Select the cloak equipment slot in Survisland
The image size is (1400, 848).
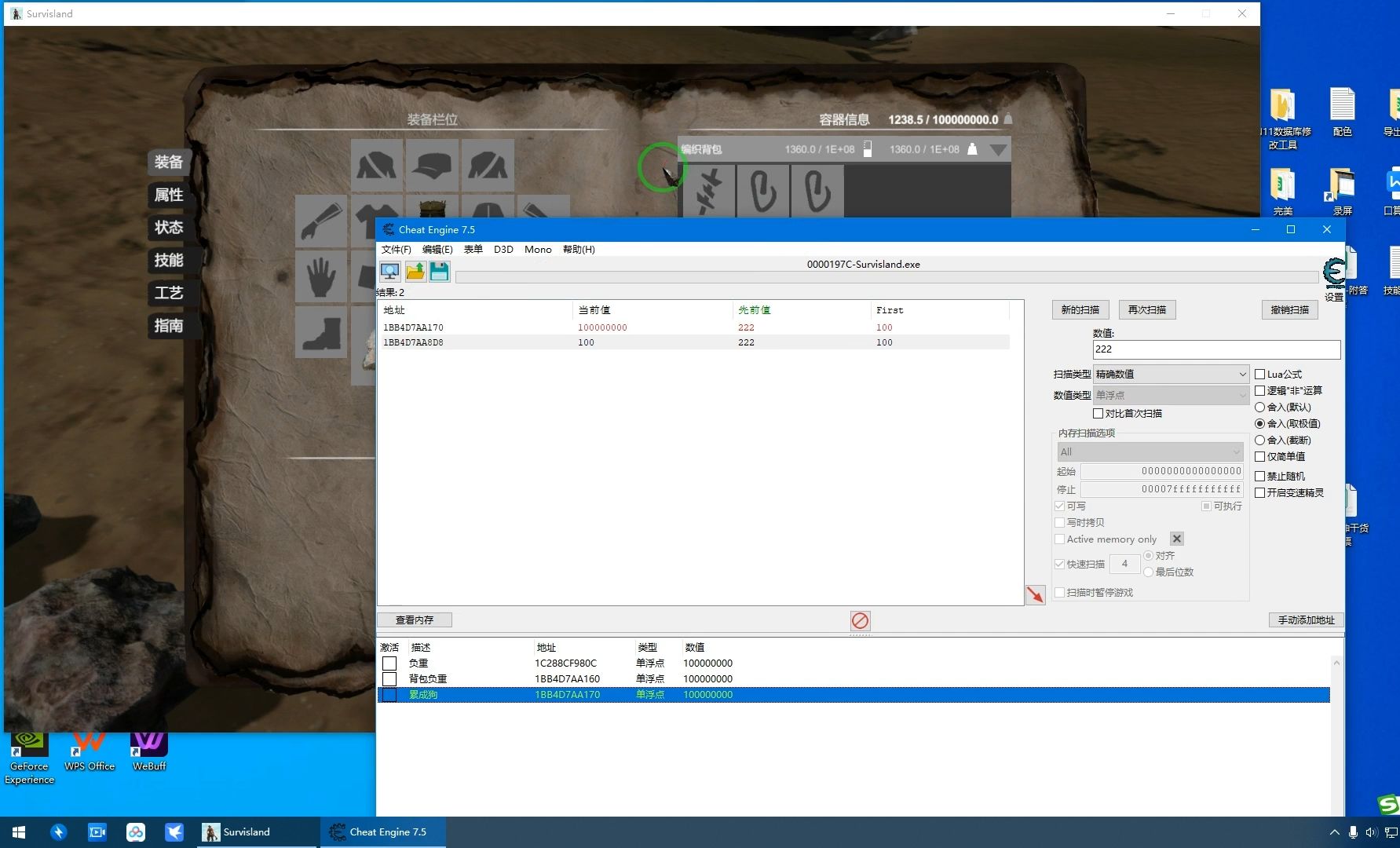pos(488,165)
